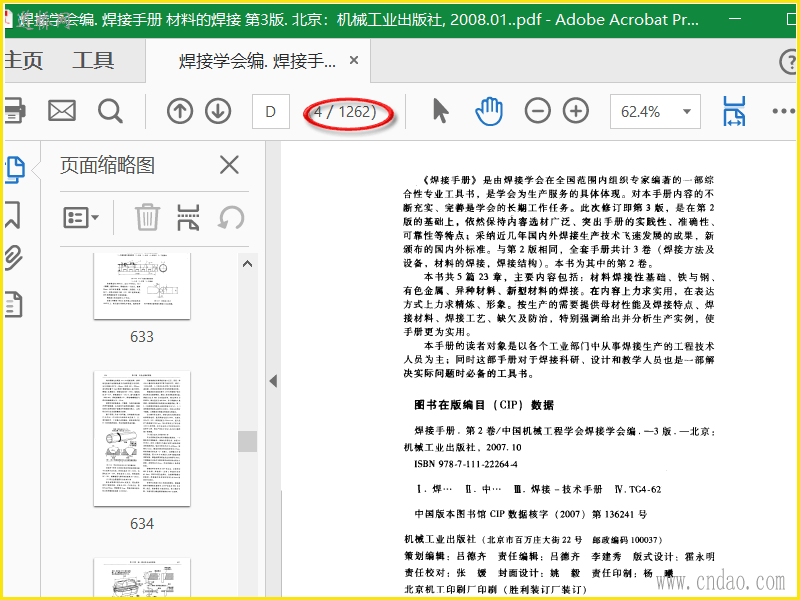This screenshot has width=800, height=600.
Task: Open the search magnifier tool
Action: coord(110,111)
